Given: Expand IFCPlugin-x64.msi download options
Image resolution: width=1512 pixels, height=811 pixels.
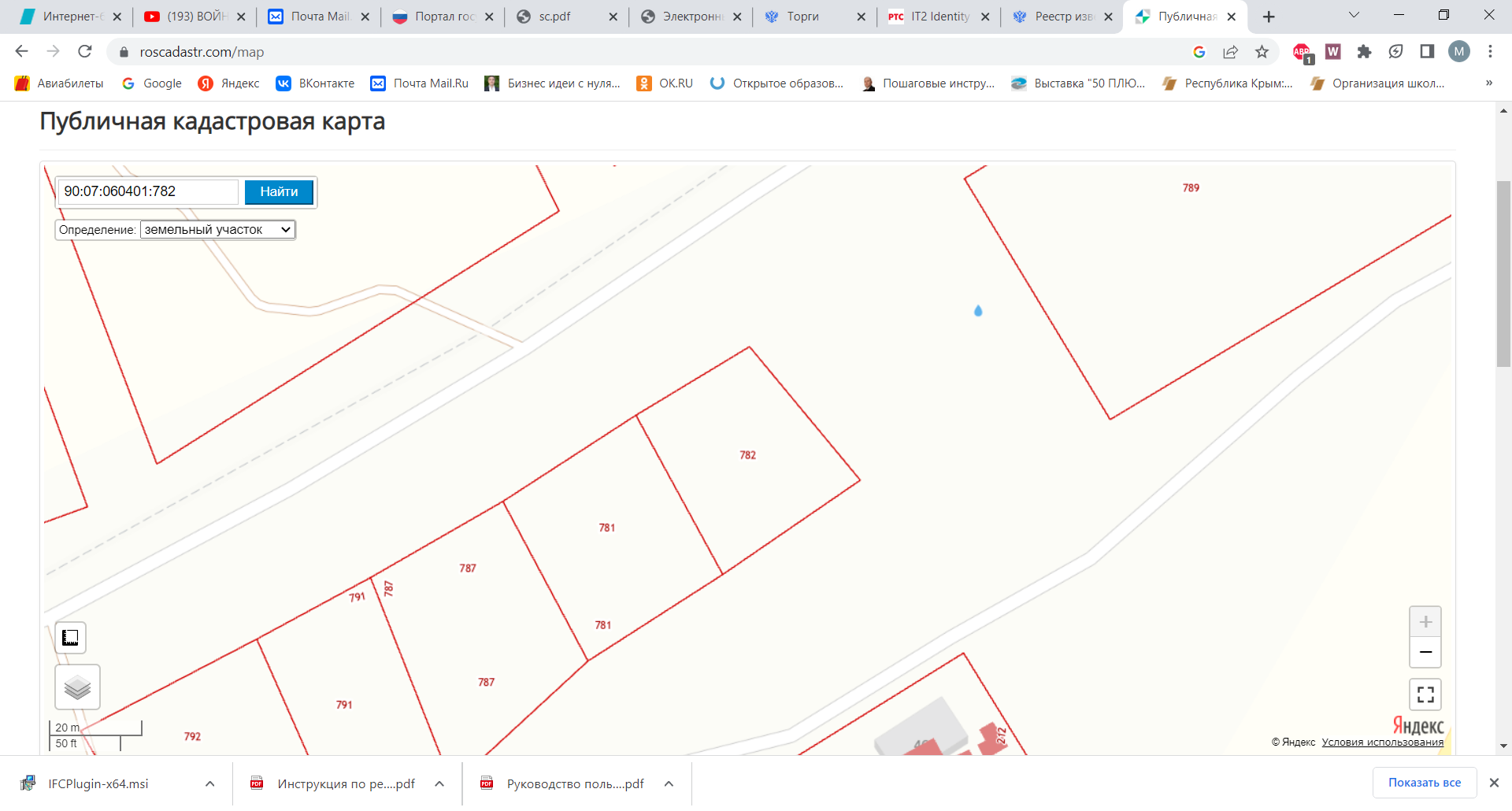Looking at the screenshot, I should pos(209,783).
